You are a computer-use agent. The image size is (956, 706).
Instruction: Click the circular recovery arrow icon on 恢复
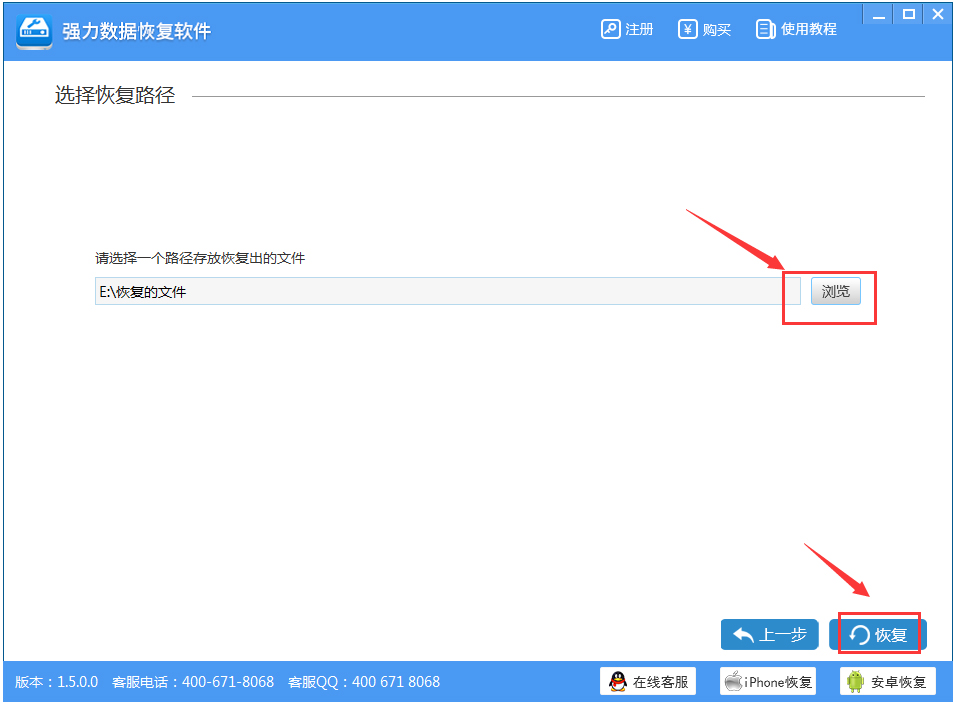point(861,634)
